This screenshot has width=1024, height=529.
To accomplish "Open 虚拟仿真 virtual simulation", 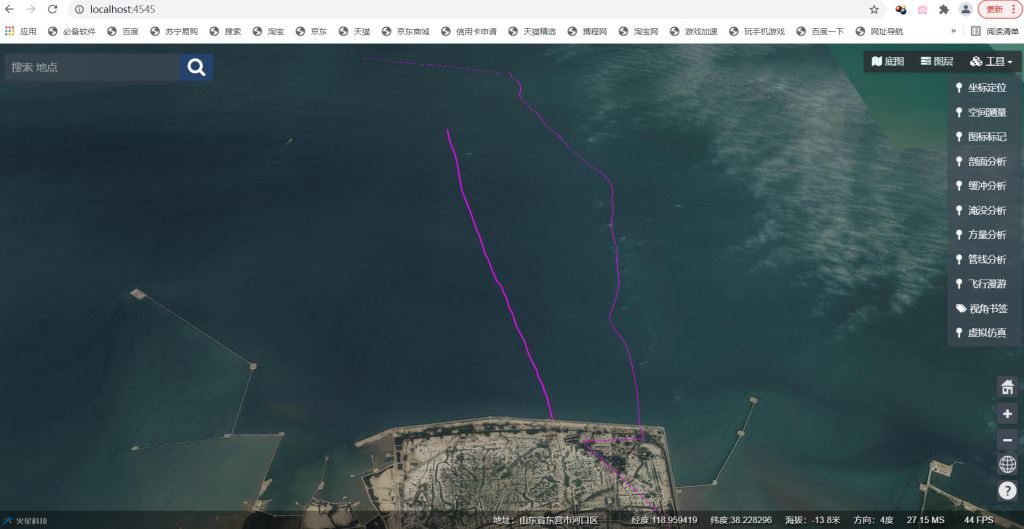I will pos(981,332).
